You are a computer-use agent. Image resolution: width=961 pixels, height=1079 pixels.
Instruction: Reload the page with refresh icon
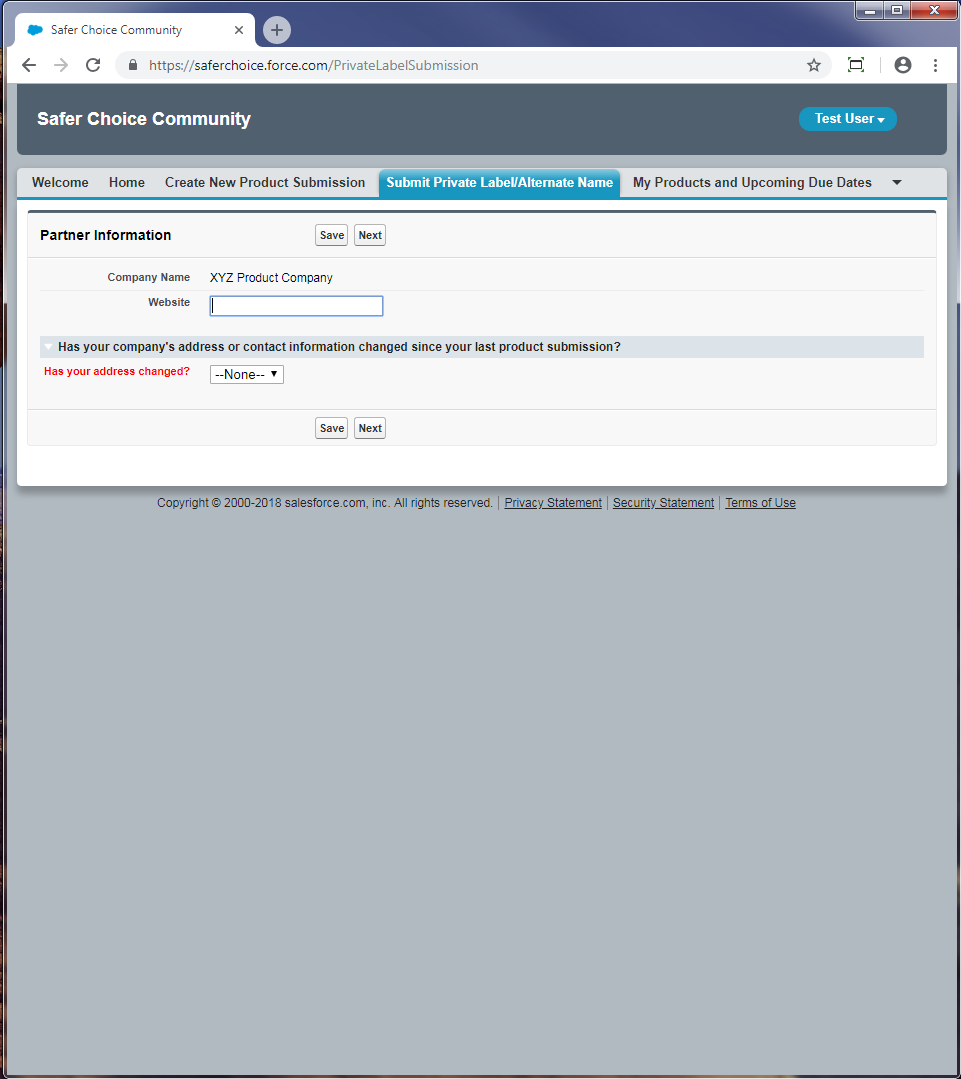tap(93, 65)
